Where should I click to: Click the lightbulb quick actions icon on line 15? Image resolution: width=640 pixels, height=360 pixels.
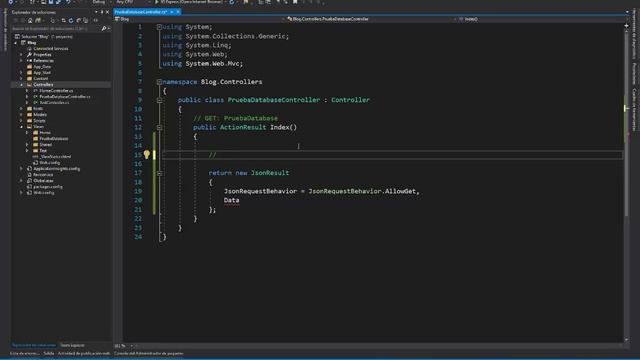pos(147,155)
